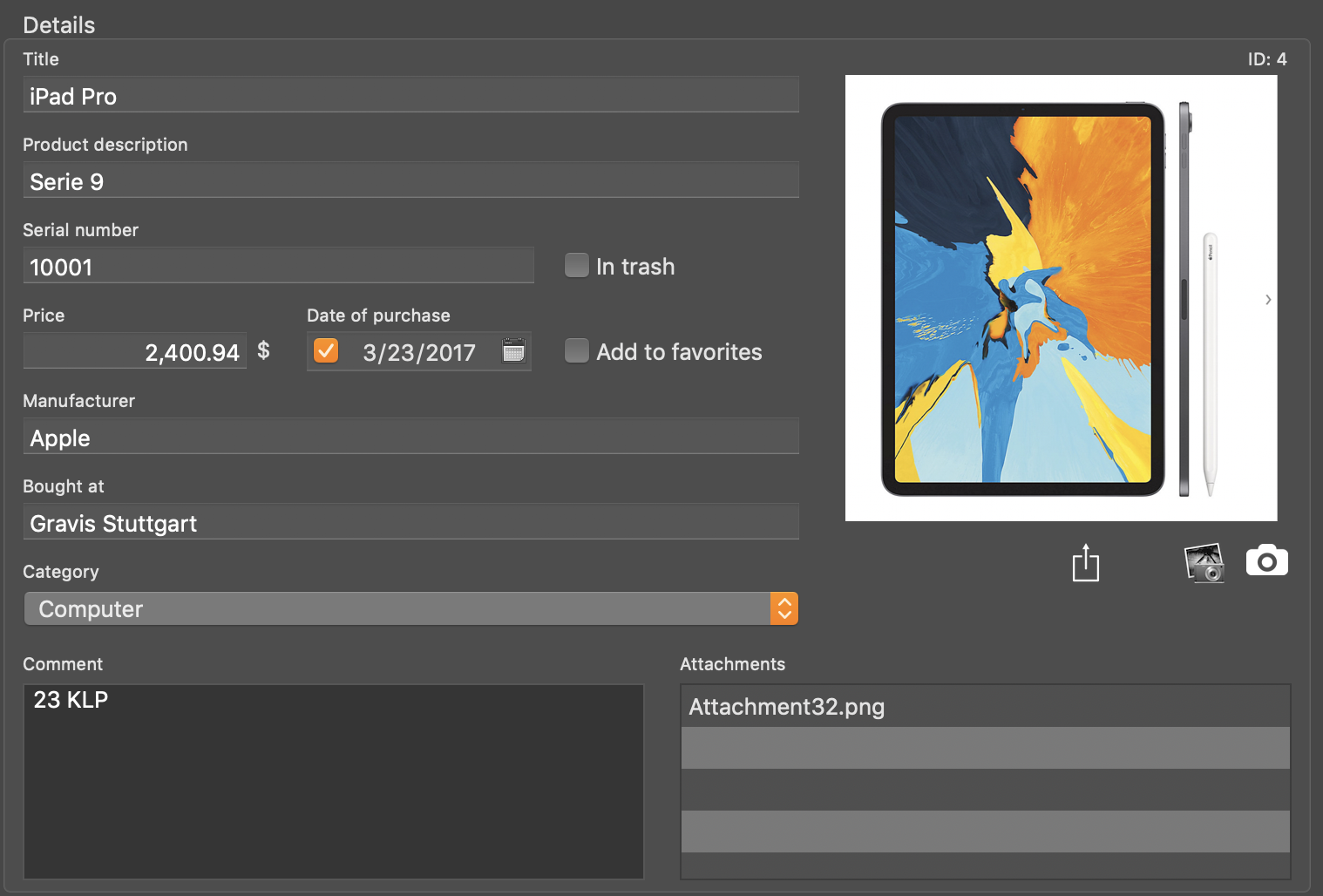Choose image from photo library icon

coord(1204,563)
